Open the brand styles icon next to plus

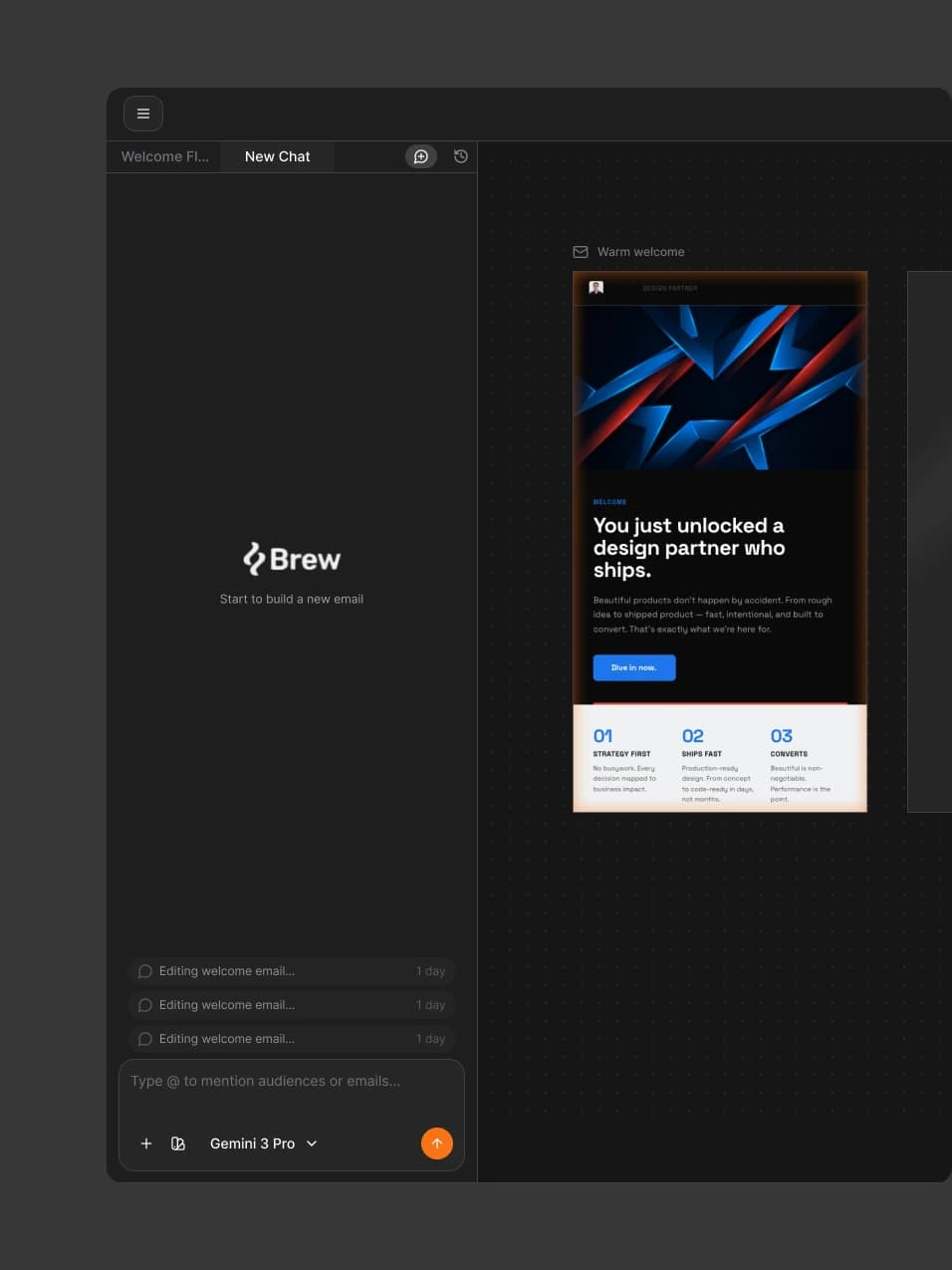coord(178,1143)
